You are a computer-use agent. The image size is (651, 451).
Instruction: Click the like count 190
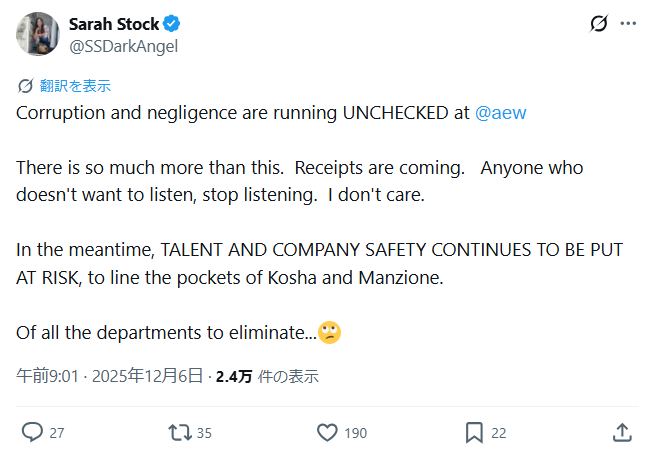tap(355, 433)
